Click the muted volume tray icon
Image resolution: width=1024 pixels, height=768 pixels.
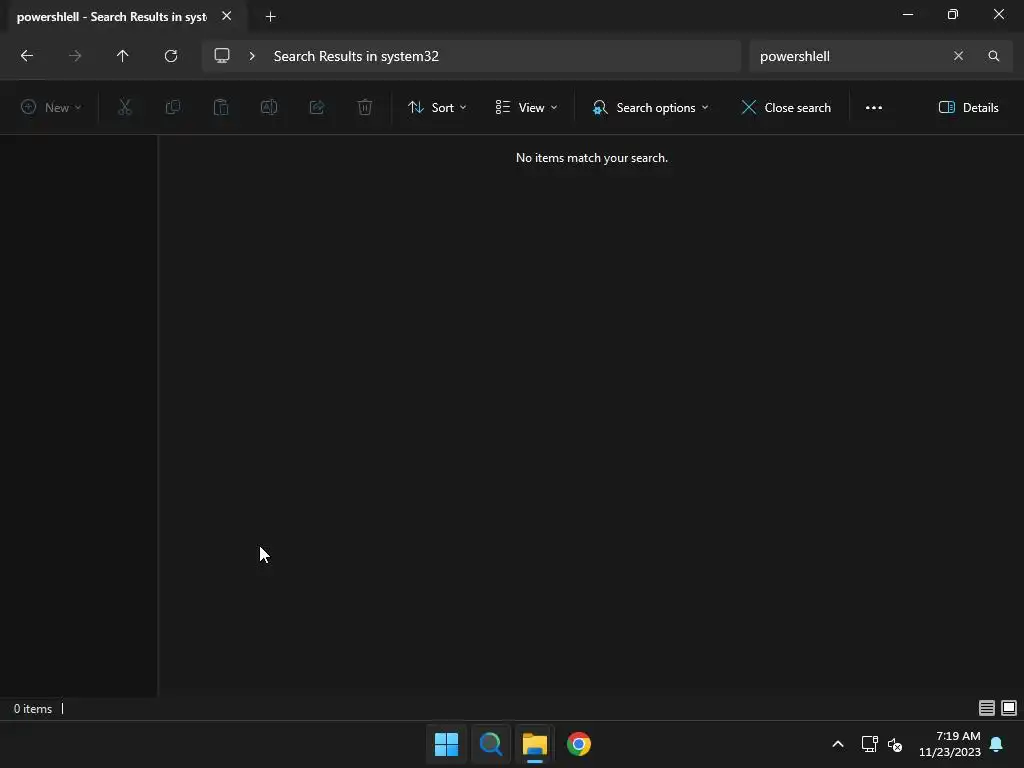(895, 744)
